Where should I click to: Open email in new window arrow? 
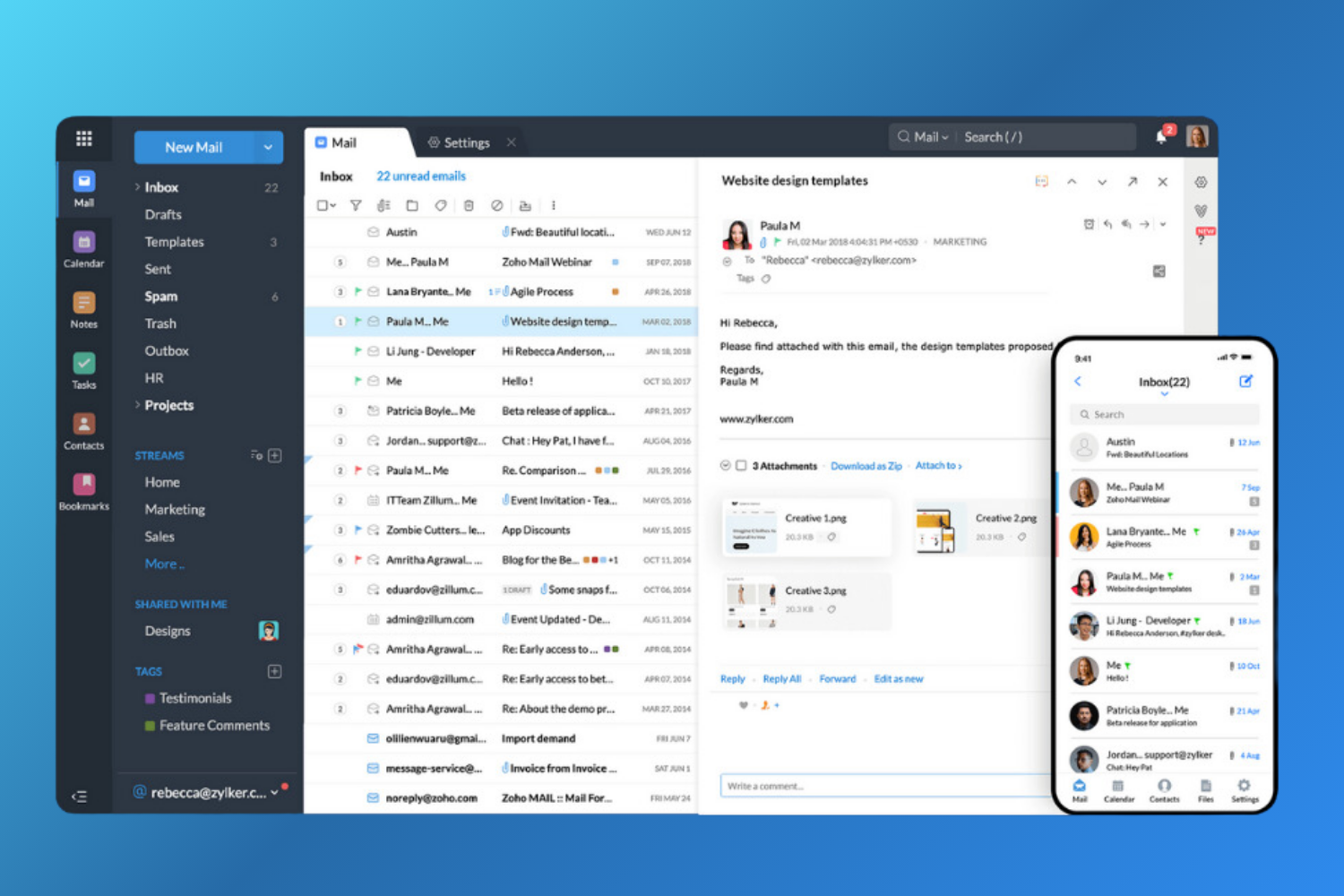(1133, 182)
